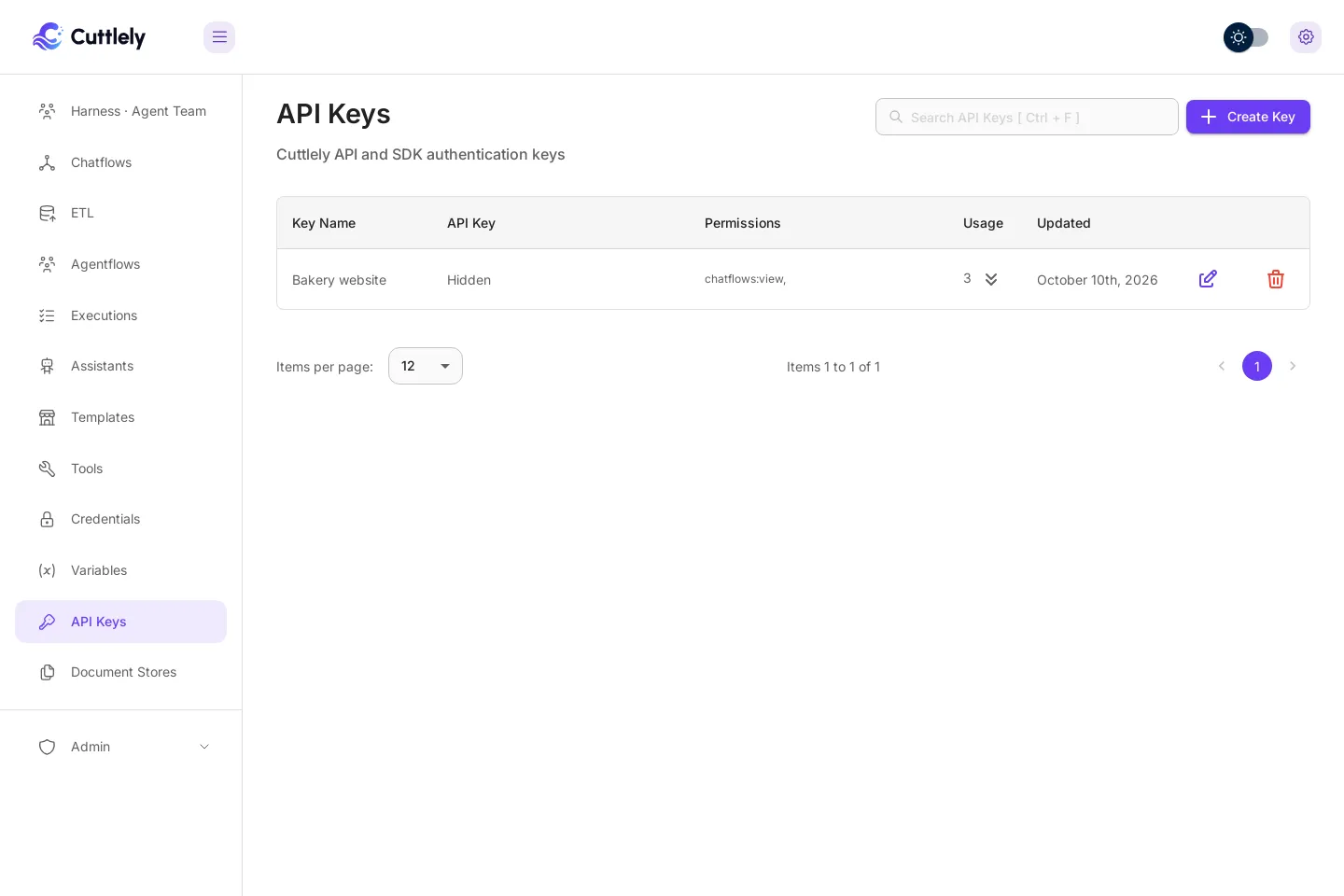Click the Credentials lock icon
The width and height of the screenshot is (1344, 896).
coord(47,519)
